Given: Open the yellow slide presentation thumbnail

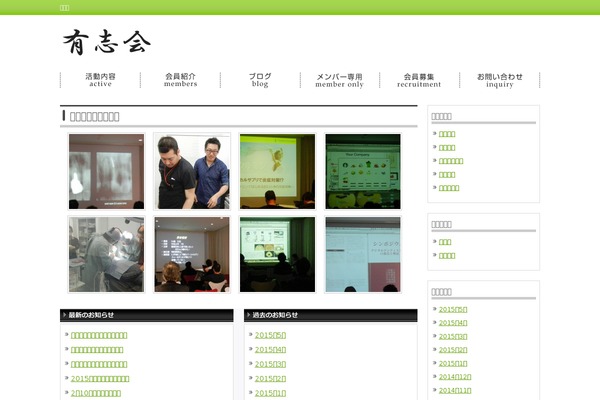Looking at the screenshot, I should click(277, 171).
